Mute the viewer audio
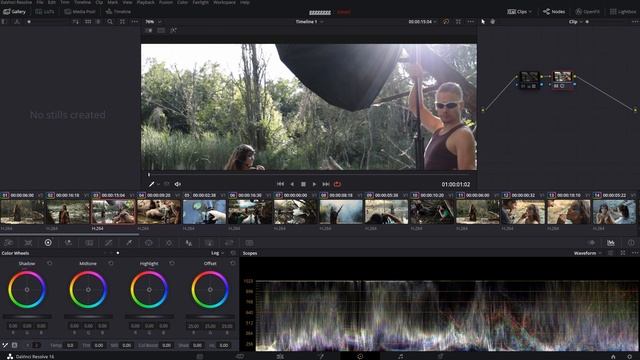640x360 pixels. (x=178, y=184)
